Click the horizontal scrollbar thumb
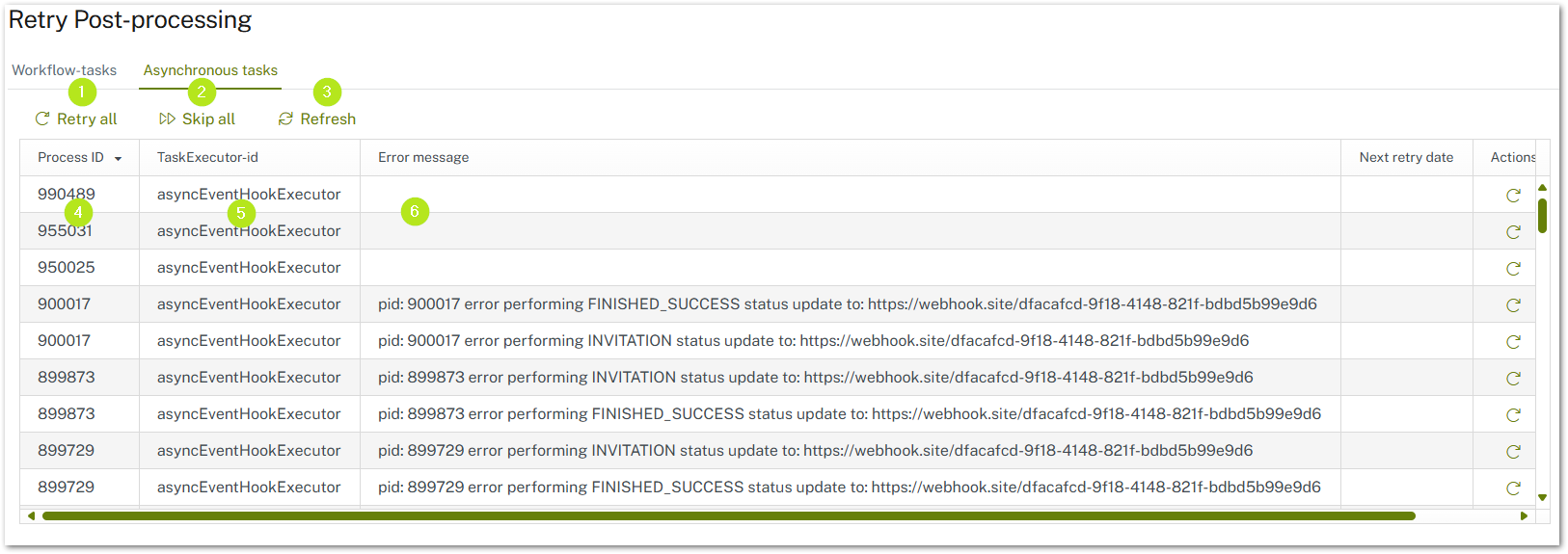This screenshot has height=554, width=1568. point(728,516)
